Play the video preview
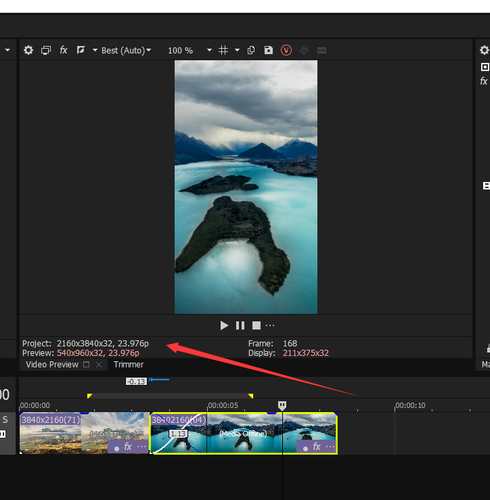The image size is (490, 500). [224, 325]
